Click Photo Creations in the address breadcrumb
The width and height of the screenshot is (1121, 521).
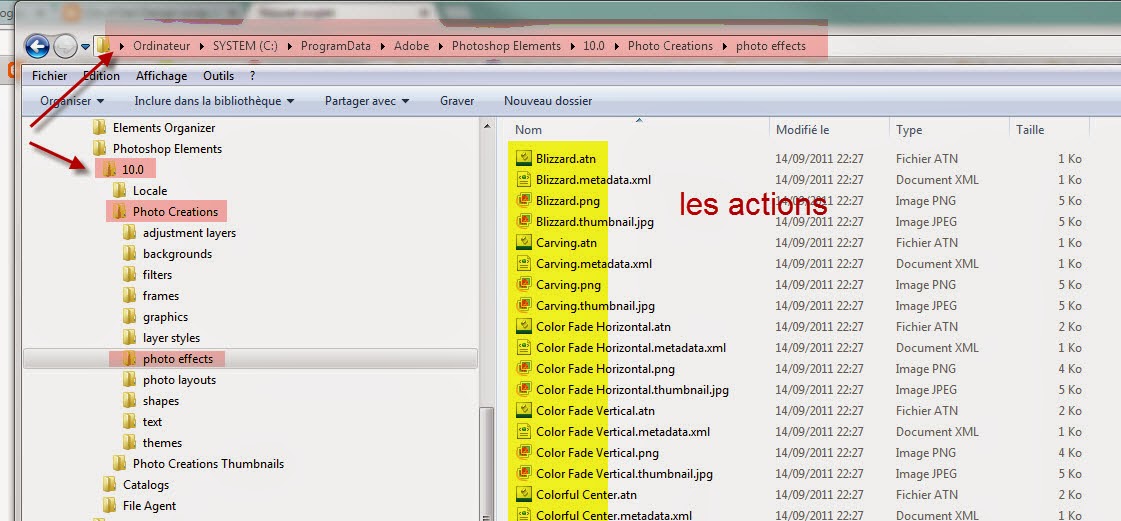pos(670,46)
